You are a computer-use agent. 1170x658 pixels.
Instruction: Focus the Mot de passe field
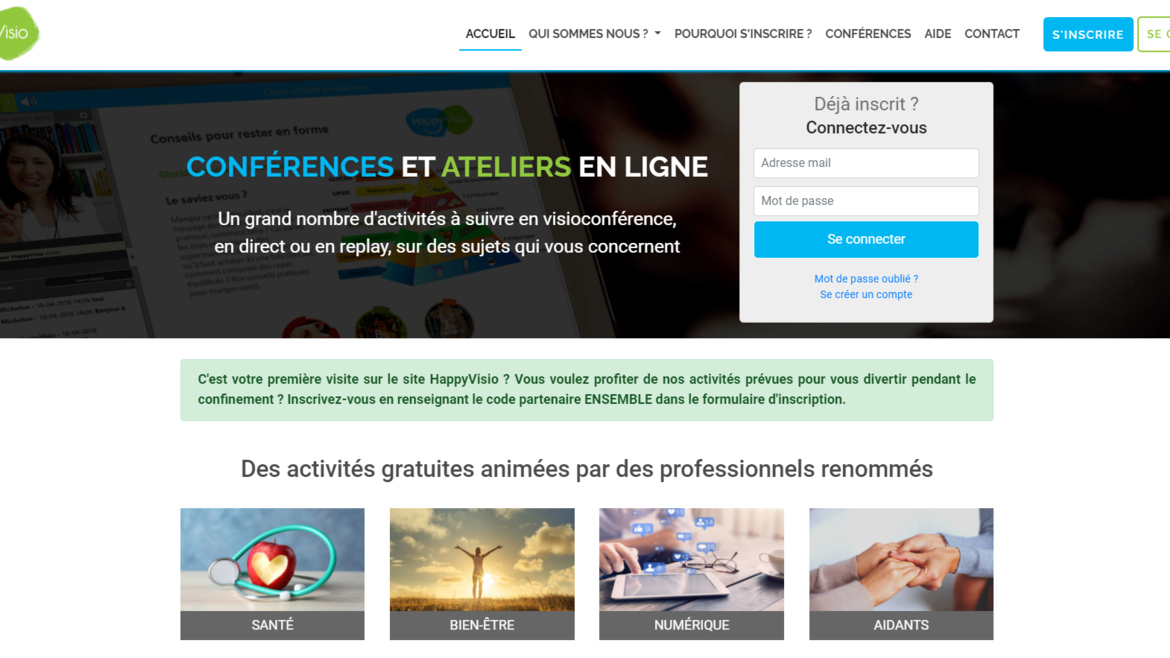coord(866,201)
